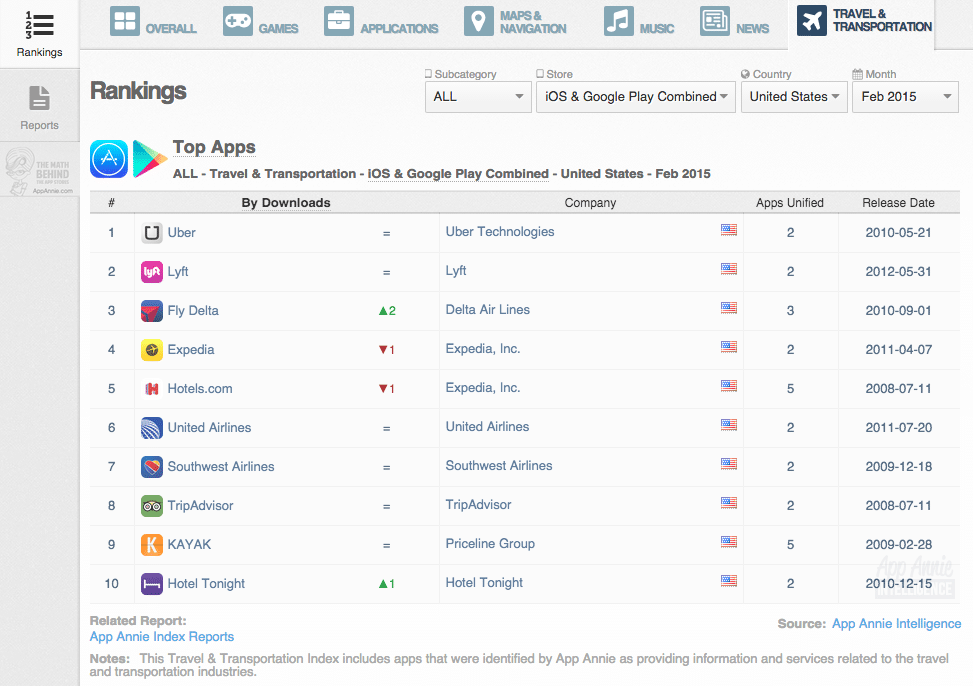The height and width of the screenshot is (686, 973).
Task: Click the Release Date column header
Action: pos(898,203)
